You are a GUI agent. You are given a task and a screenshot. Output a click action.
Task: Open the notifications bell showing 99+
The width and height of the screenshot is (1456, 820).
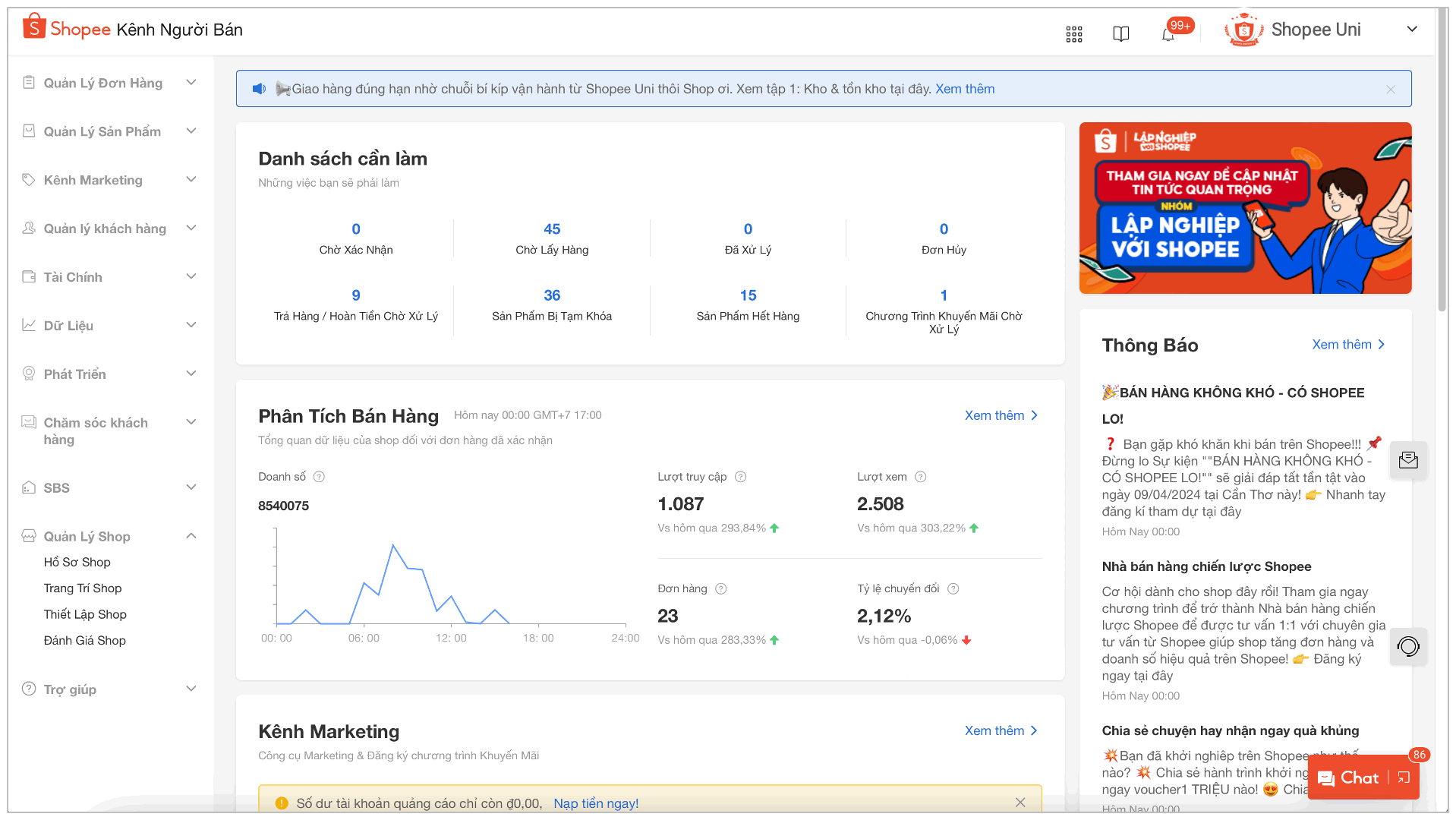click(x=1168, y=33)
